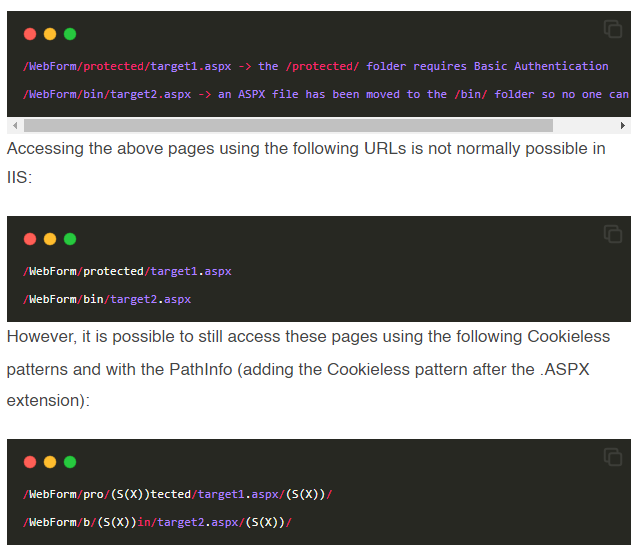Click '/WebForm/protected/target1.aspx' in the second code block
The image size is (637, 550).
(x=127, y=271)
